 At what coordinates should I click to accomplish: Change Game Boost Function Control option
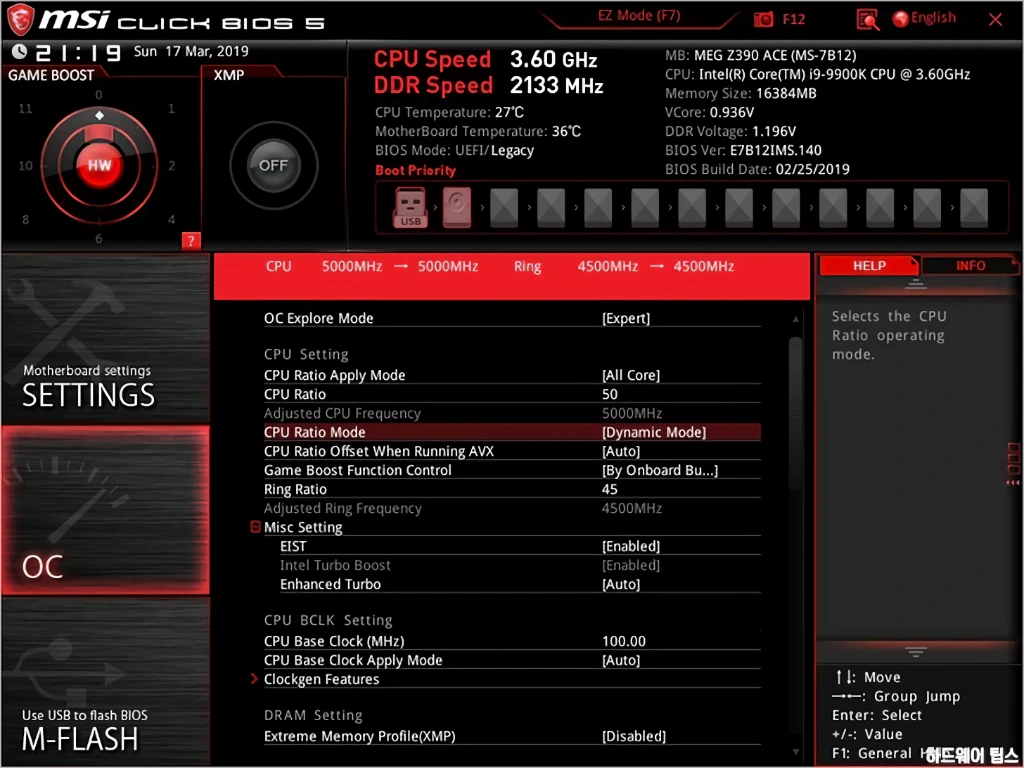pyautogui.click(x=512, y=470)
